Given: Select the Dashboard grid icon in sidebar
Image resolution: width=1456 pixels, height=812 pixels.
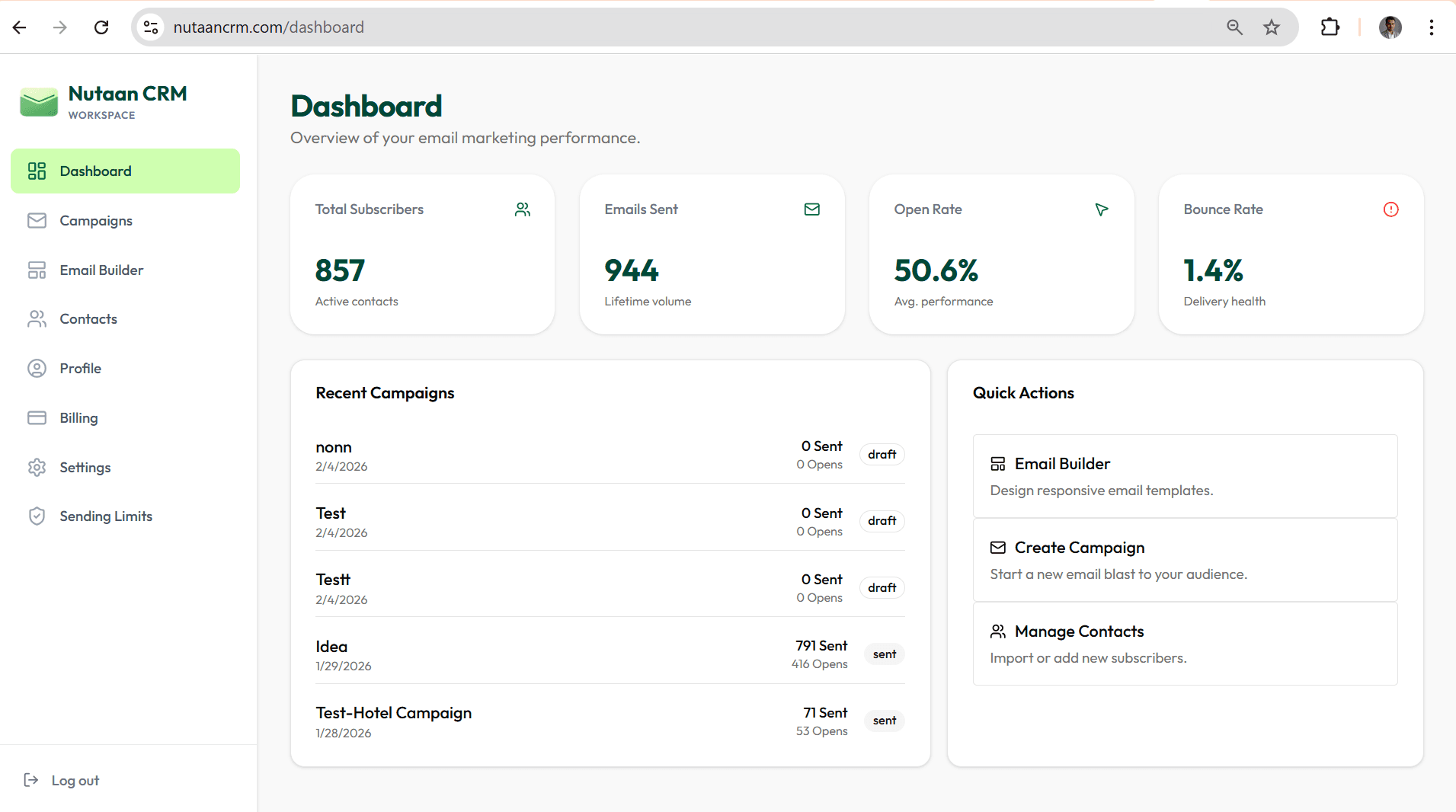Looking at the screenshot, I should coord(37,171).
